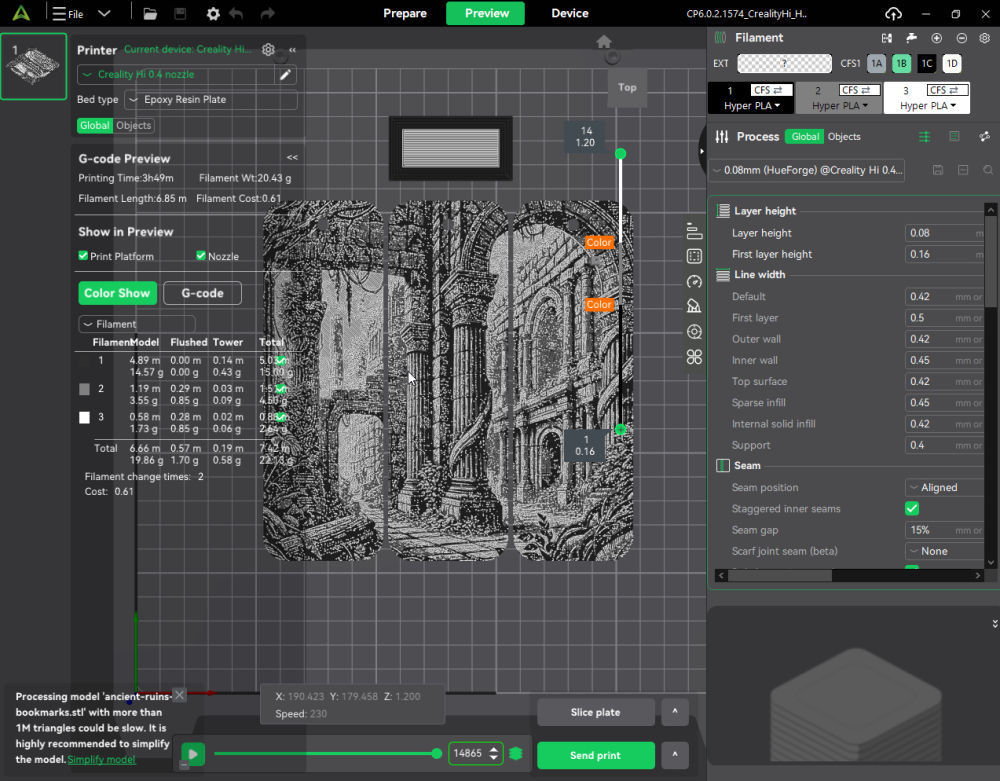Screen dimensions: 1000x781
Task: Open the Filament view type dropdown
Action: 136,324
